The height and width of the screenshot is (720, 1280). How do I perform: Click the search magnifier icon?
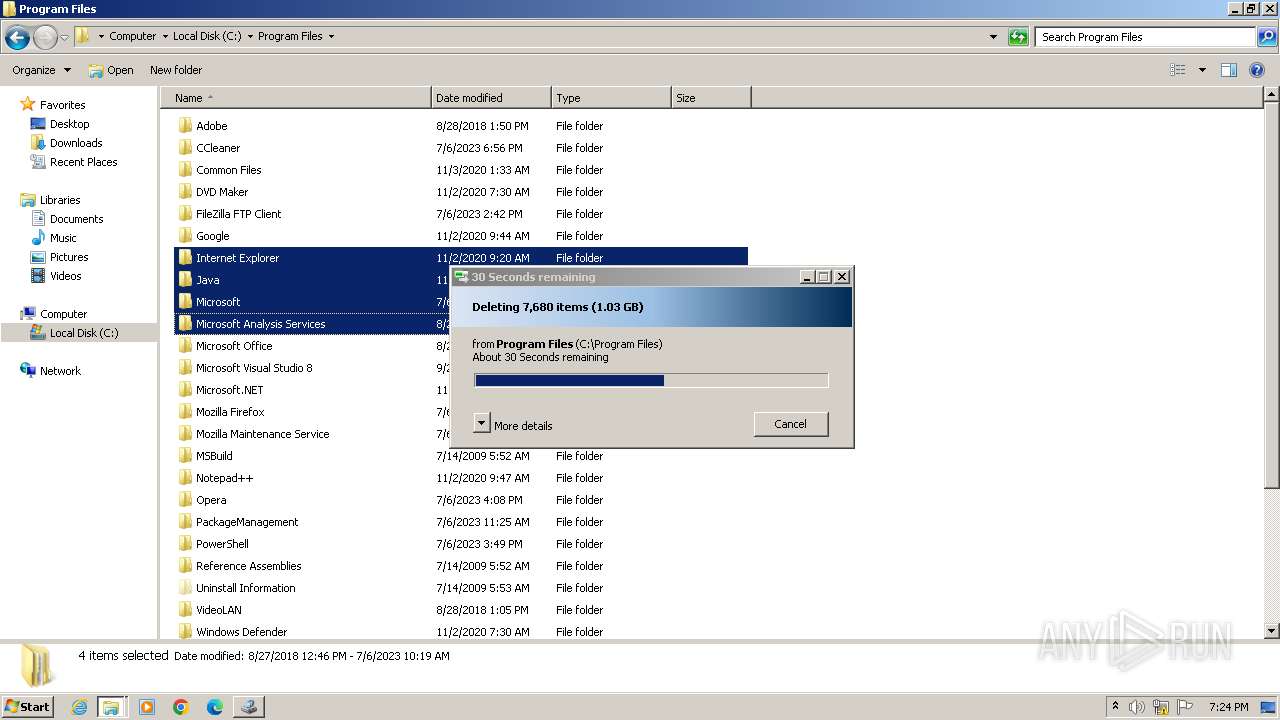point(1266,37)
